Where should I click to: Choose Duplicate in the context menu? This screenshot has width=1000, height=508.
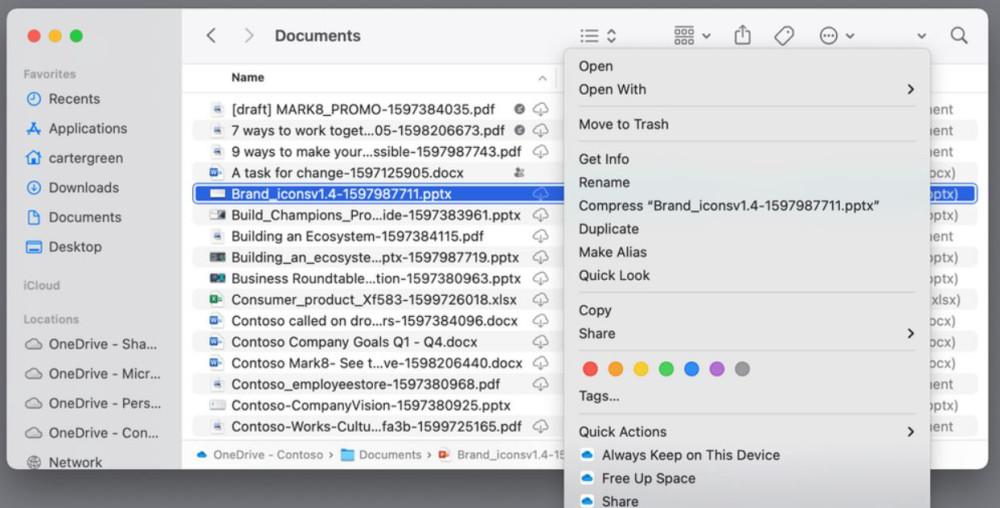point(608,229)
